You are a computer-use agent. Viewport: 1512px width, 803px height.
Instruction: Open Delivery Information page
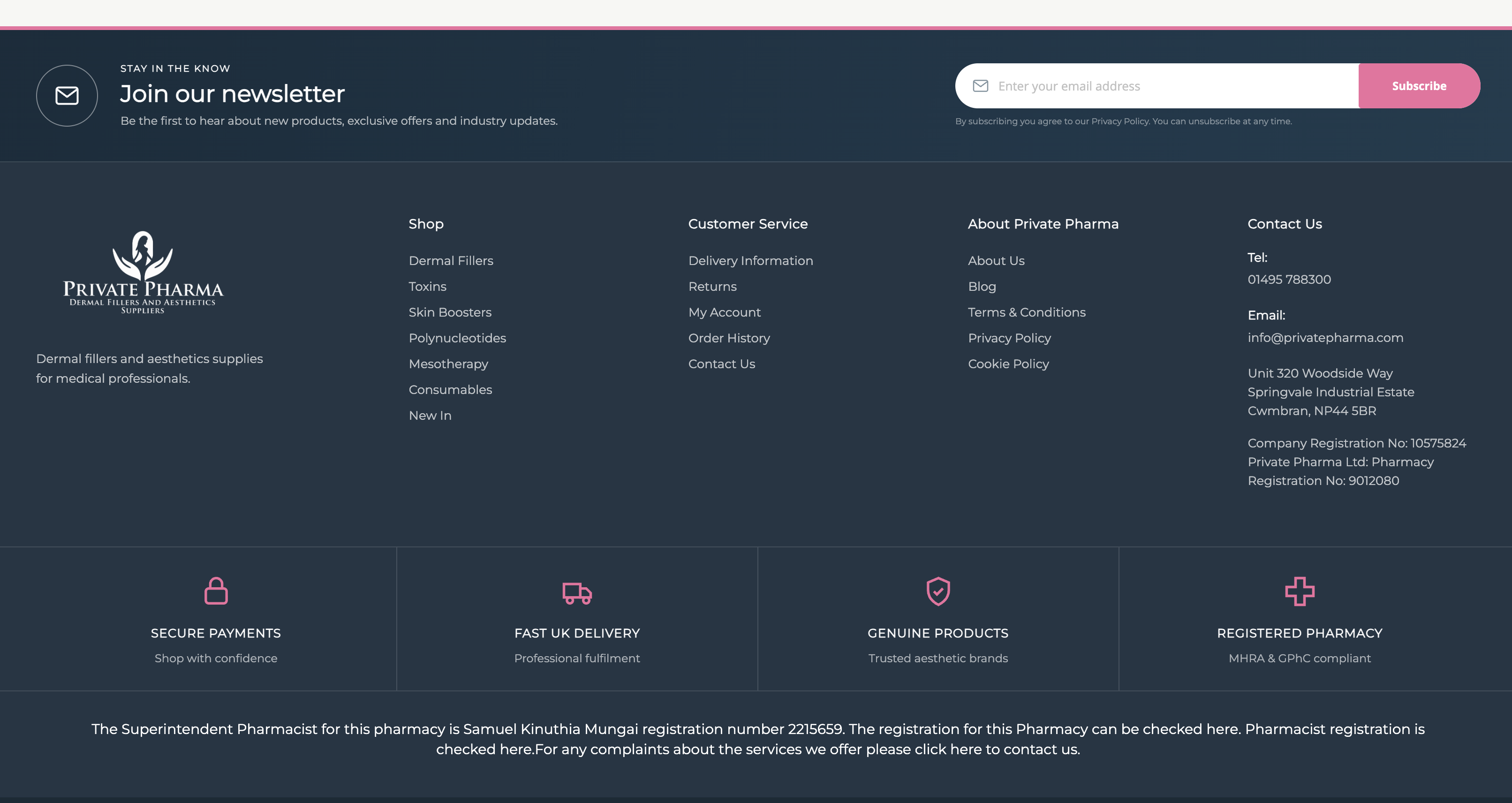751,261
